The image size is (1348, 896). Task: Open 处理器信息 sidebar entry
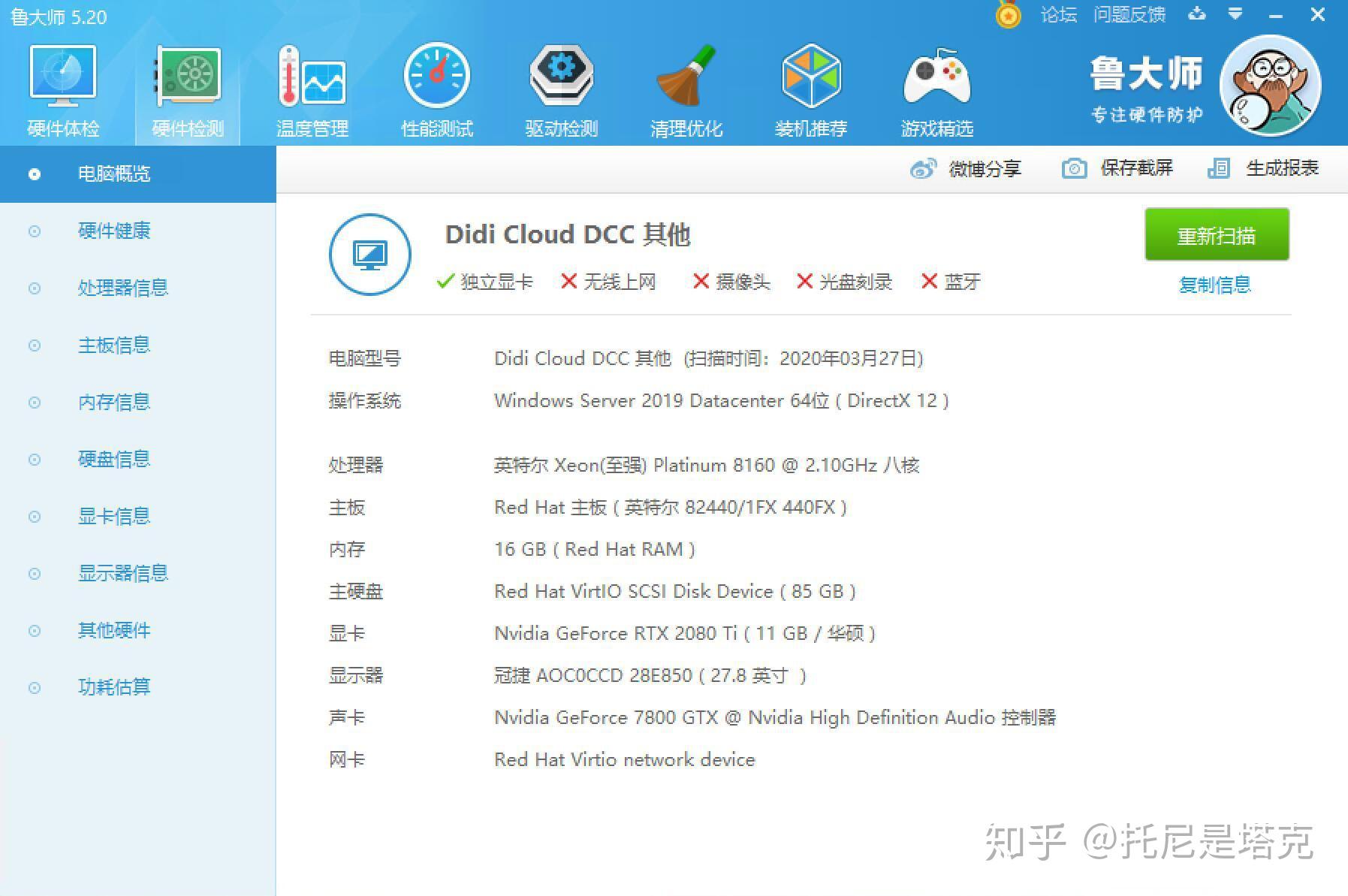pos(138,288)
